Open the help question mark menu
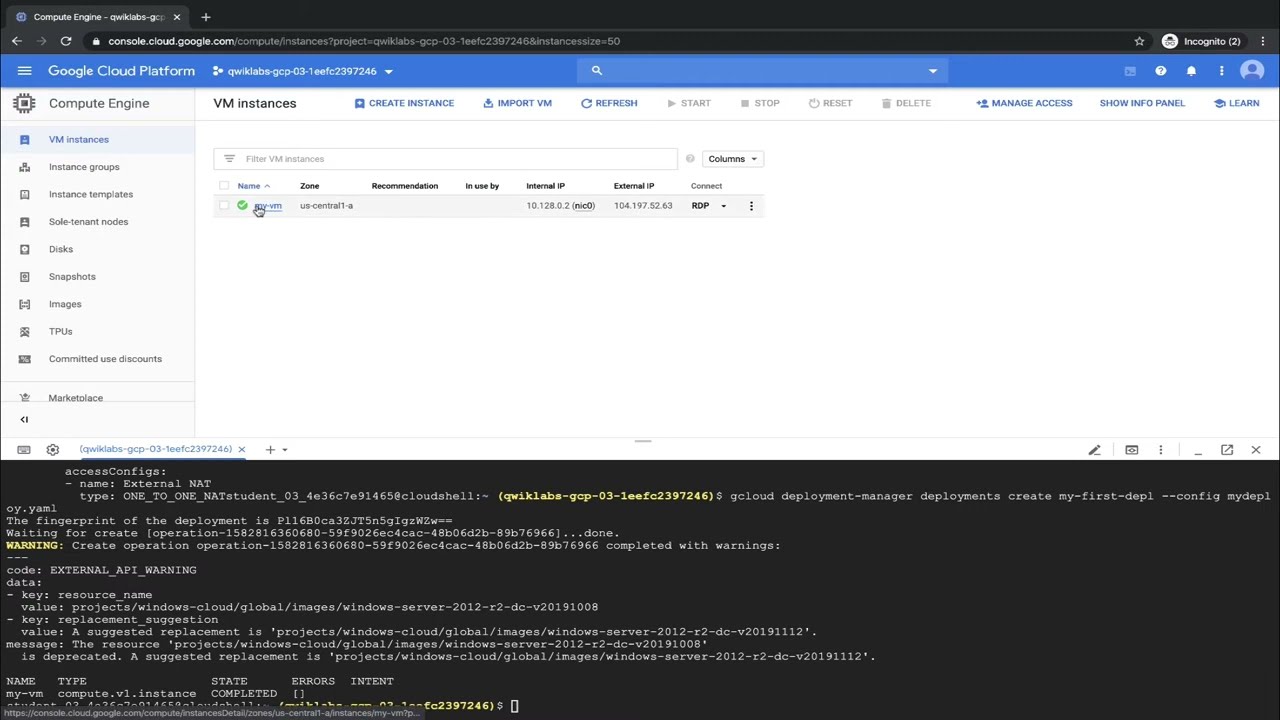The height and width of the screenshot is (720, 1280). coord(1160,71)
